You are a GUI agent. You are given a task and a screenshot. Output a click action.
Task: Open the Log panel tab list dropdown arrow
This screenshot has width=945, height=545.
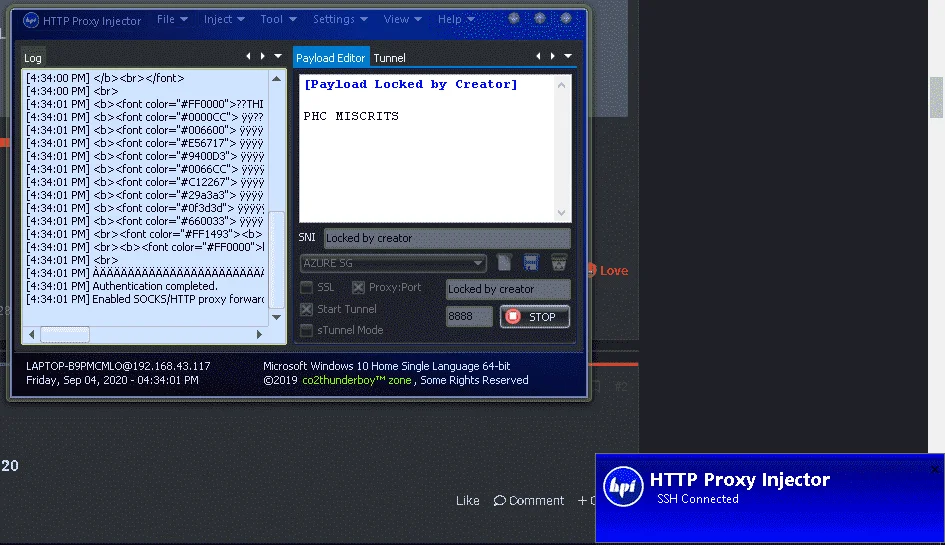pyautogui.click(x=278, y=56)
